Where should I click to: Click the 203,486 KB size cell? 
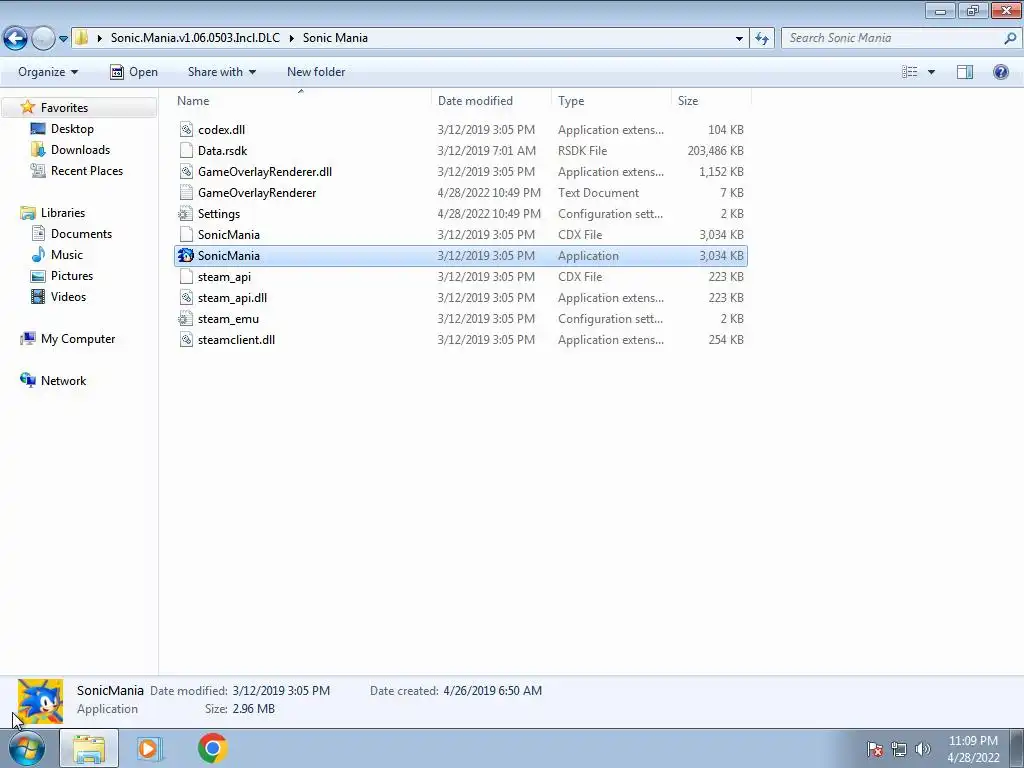(x=715, y=151)
